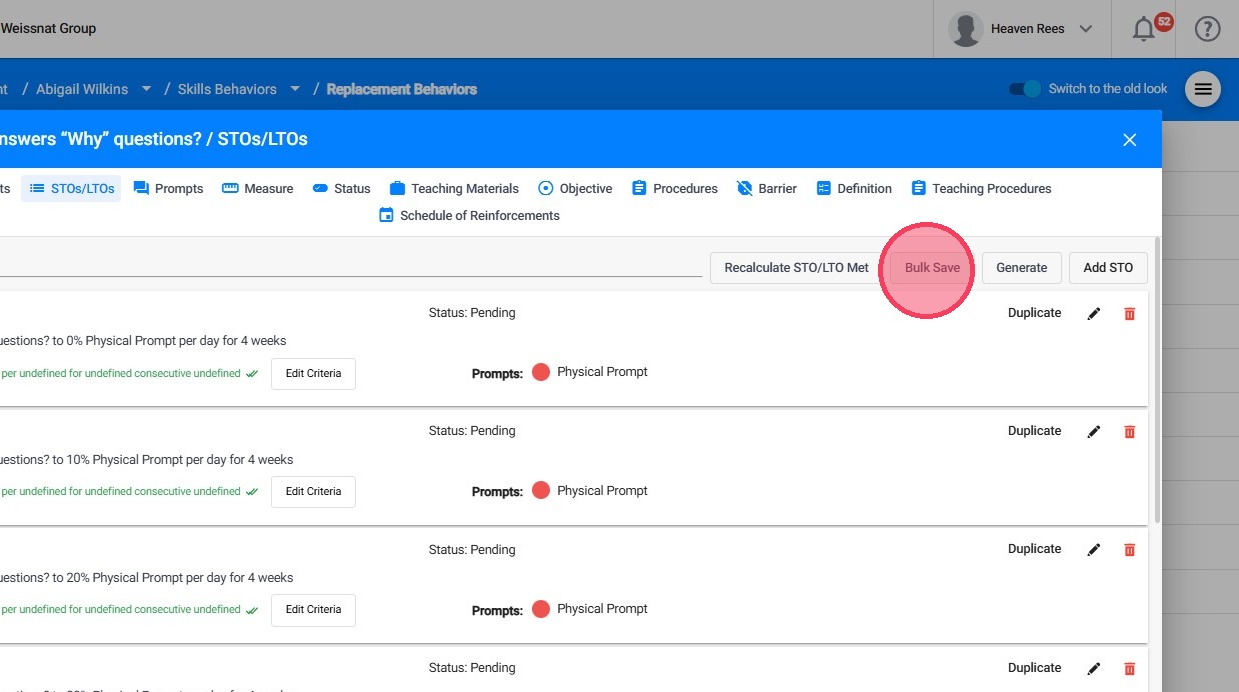Click the first red Physical Prompt color dot

coord(541,372)
